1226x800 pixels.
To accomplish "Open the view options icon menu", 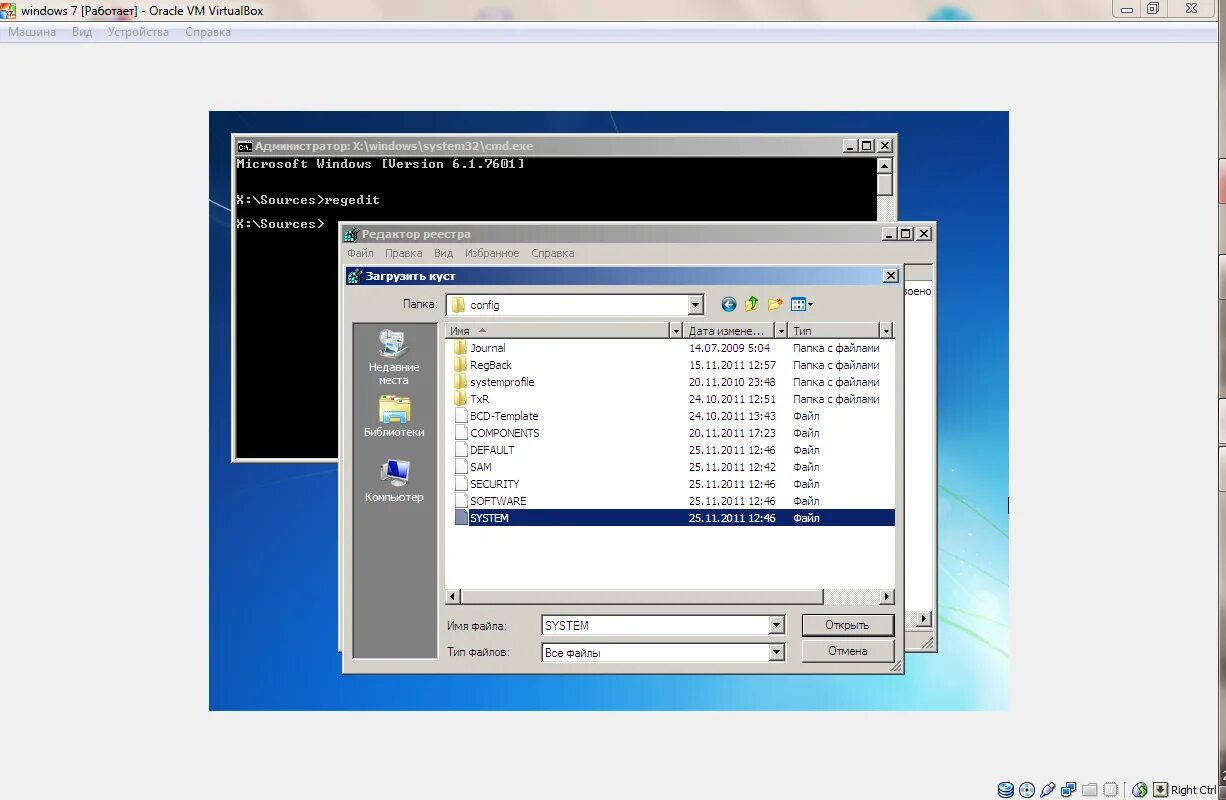I will (x=802, y=305).
